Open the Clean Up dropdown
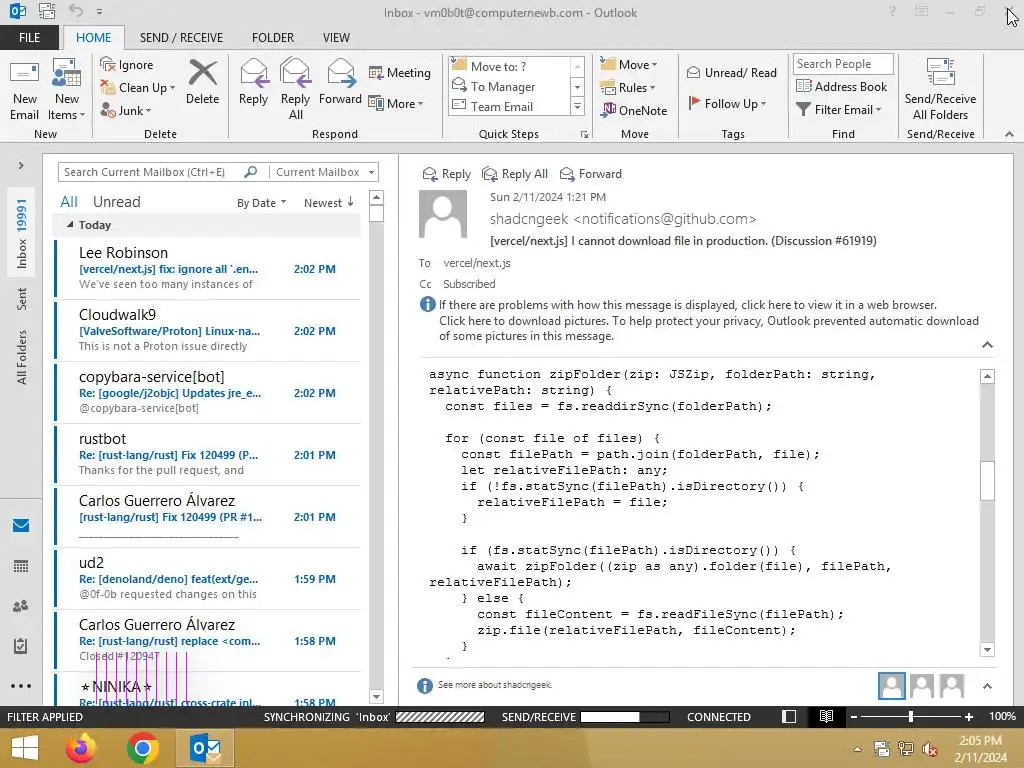 (x=138, y=88)
